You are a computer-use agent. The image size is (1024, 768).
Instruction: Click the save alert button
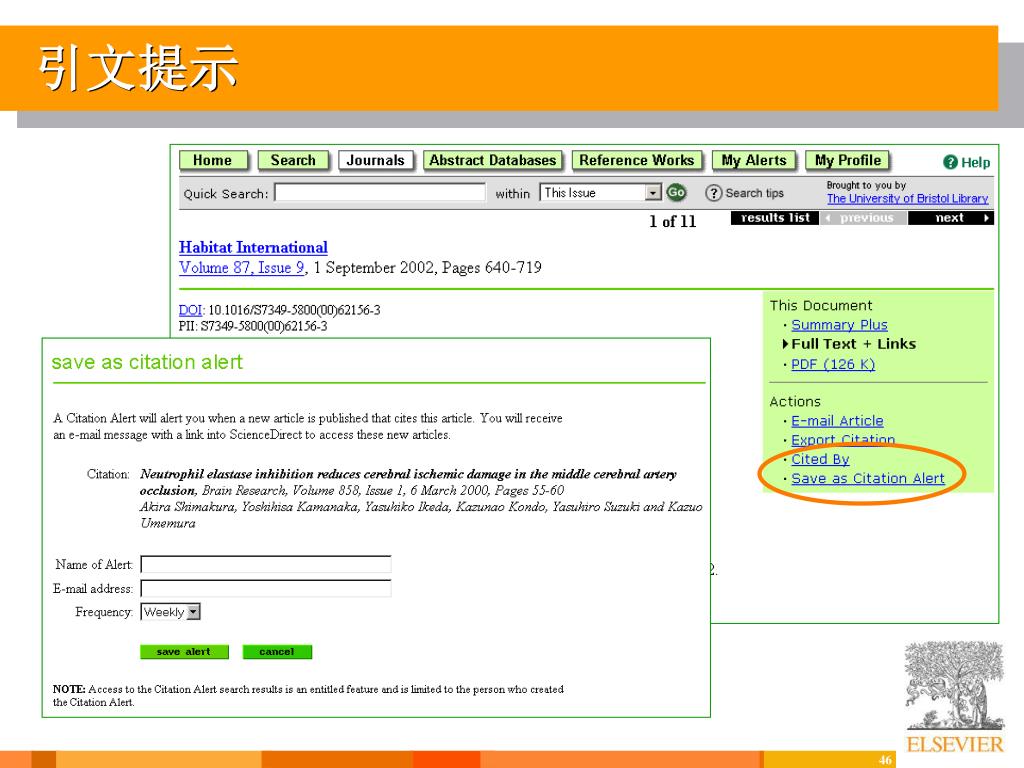(x=184, y=652)
